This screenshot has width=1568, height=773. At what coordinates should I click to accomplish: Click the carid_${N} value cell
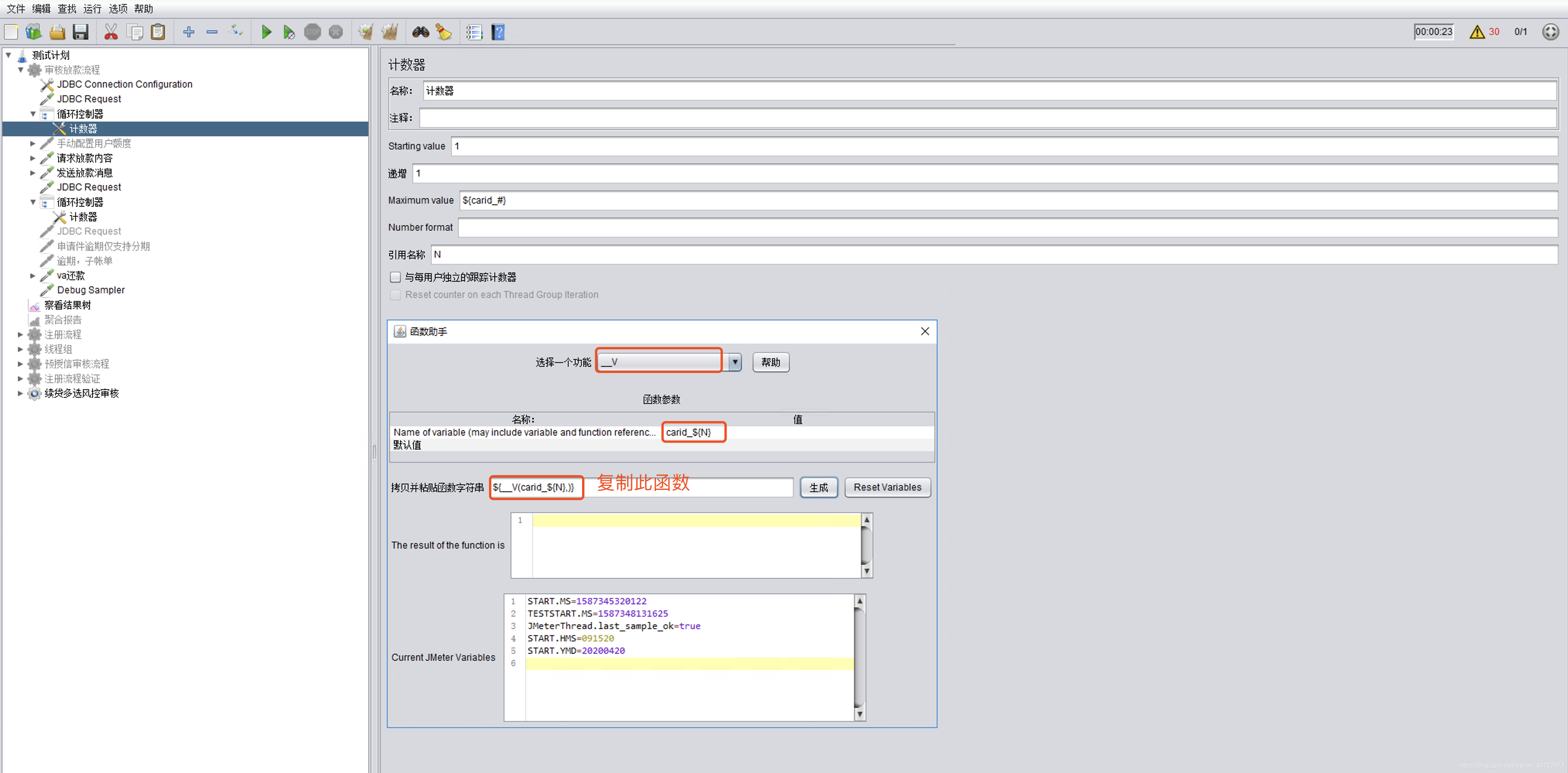click(x=798, y=432)
